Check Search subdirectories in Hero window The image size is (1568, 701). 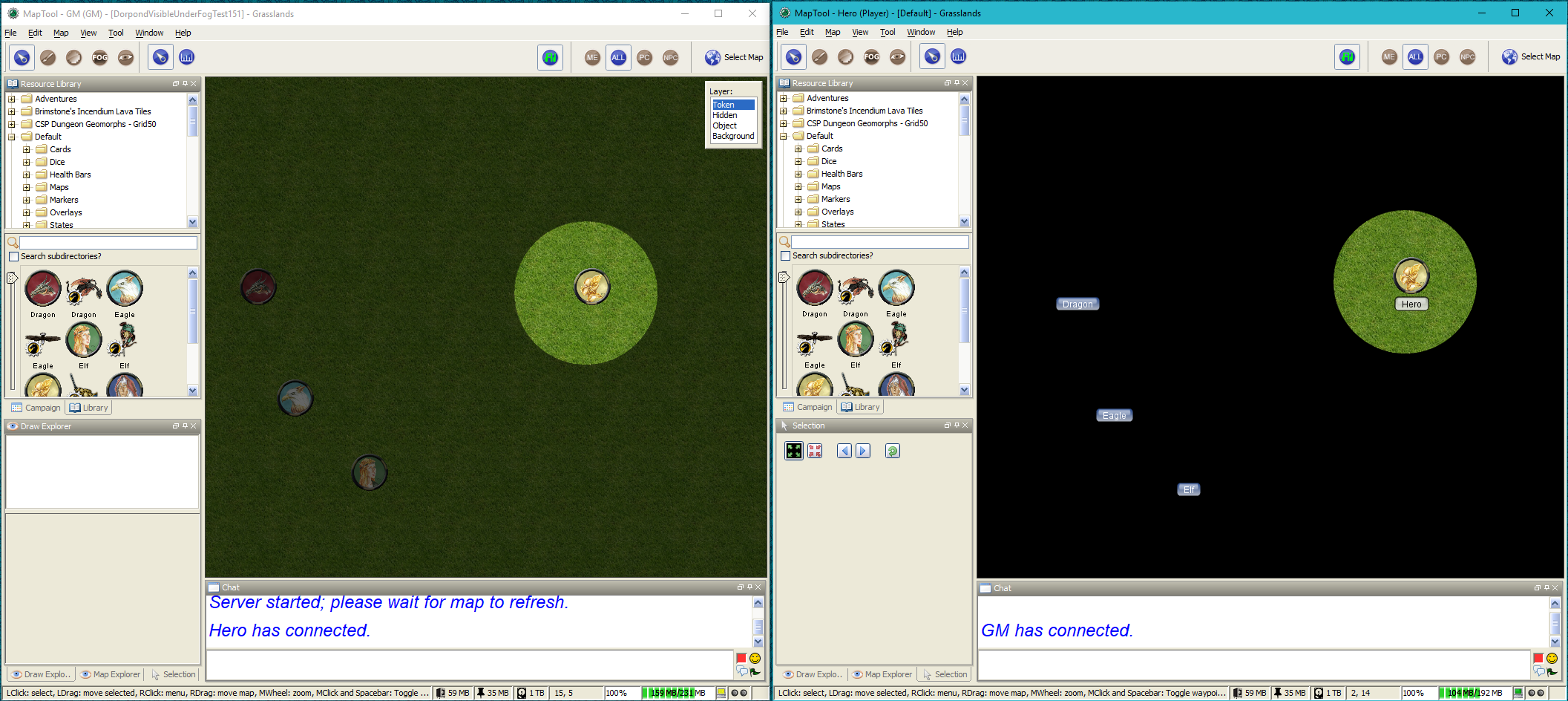point(785,255)
